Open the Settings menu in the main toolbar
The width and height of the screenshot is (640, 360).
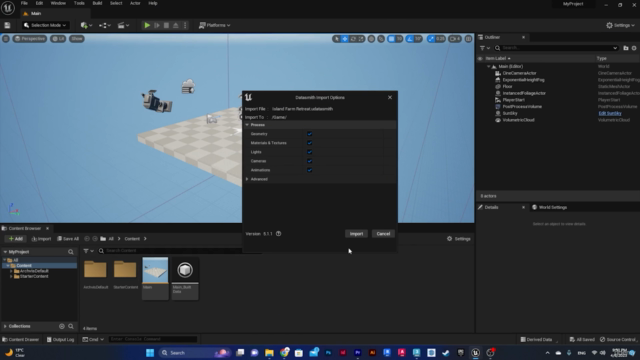tap(620, 25)
